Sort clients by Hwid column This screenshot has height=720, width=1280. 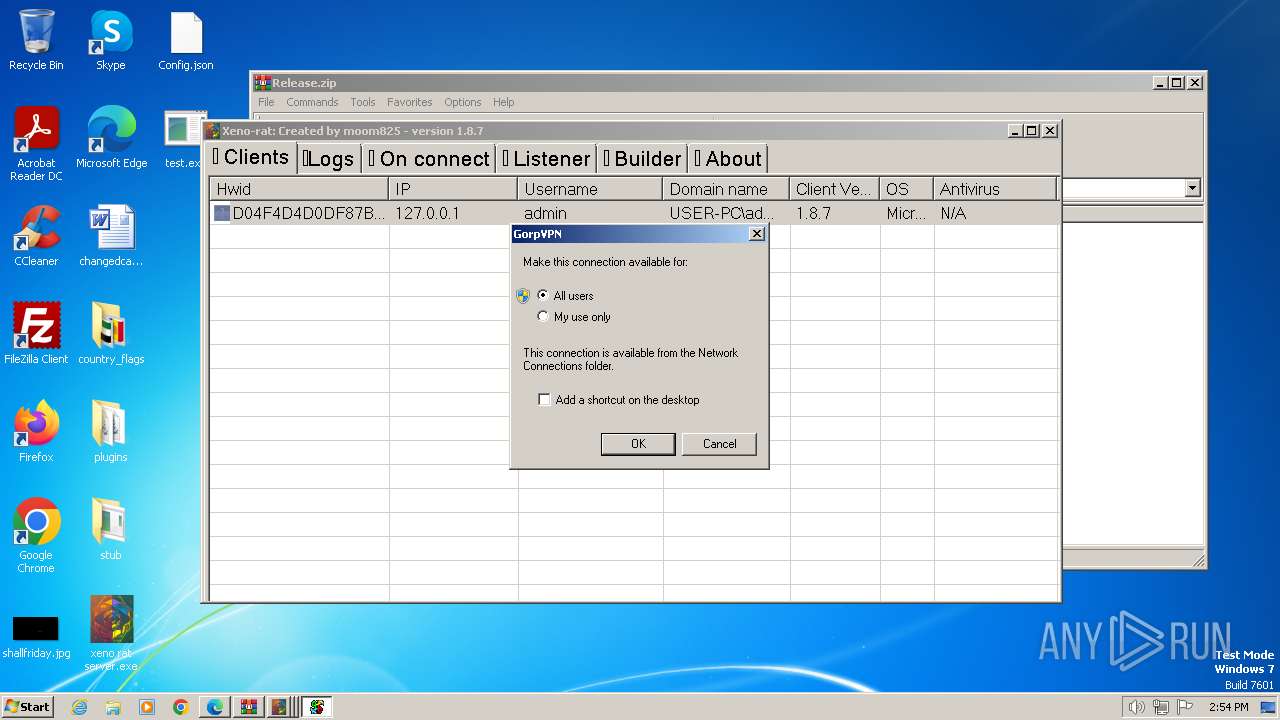299,189
